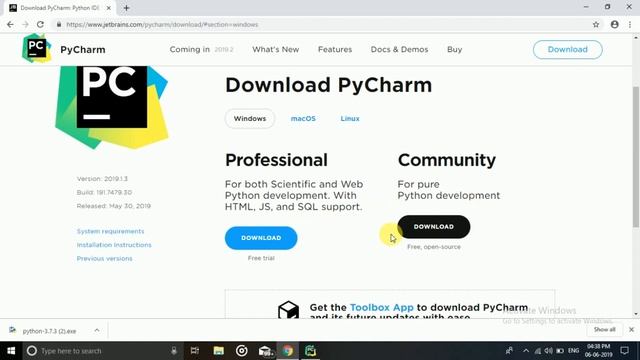
Task: Open the Windows Start menu
Action: click(x=11, y=351)
